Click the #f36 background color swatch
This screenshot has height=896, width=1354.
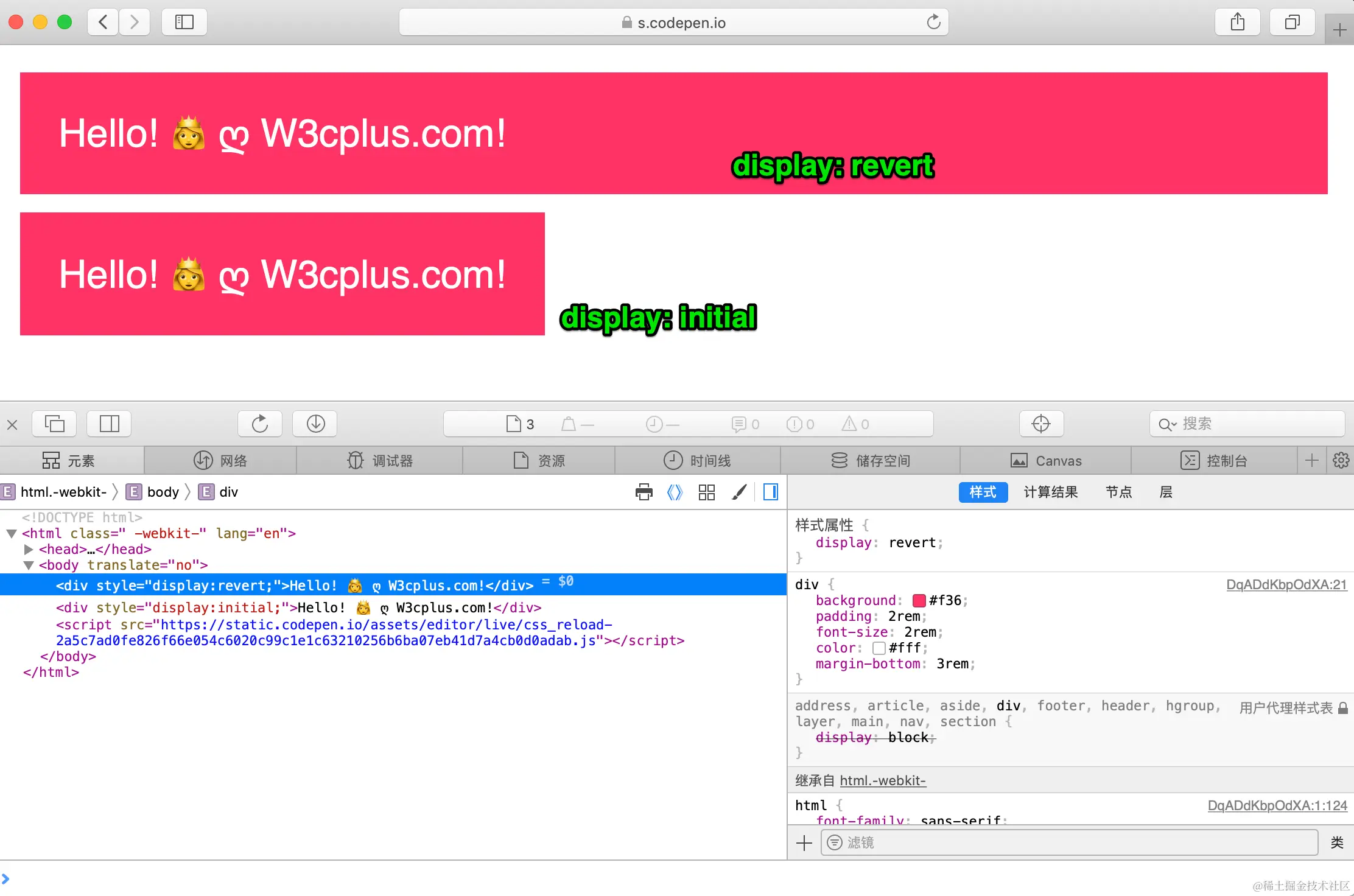(919, 601)
